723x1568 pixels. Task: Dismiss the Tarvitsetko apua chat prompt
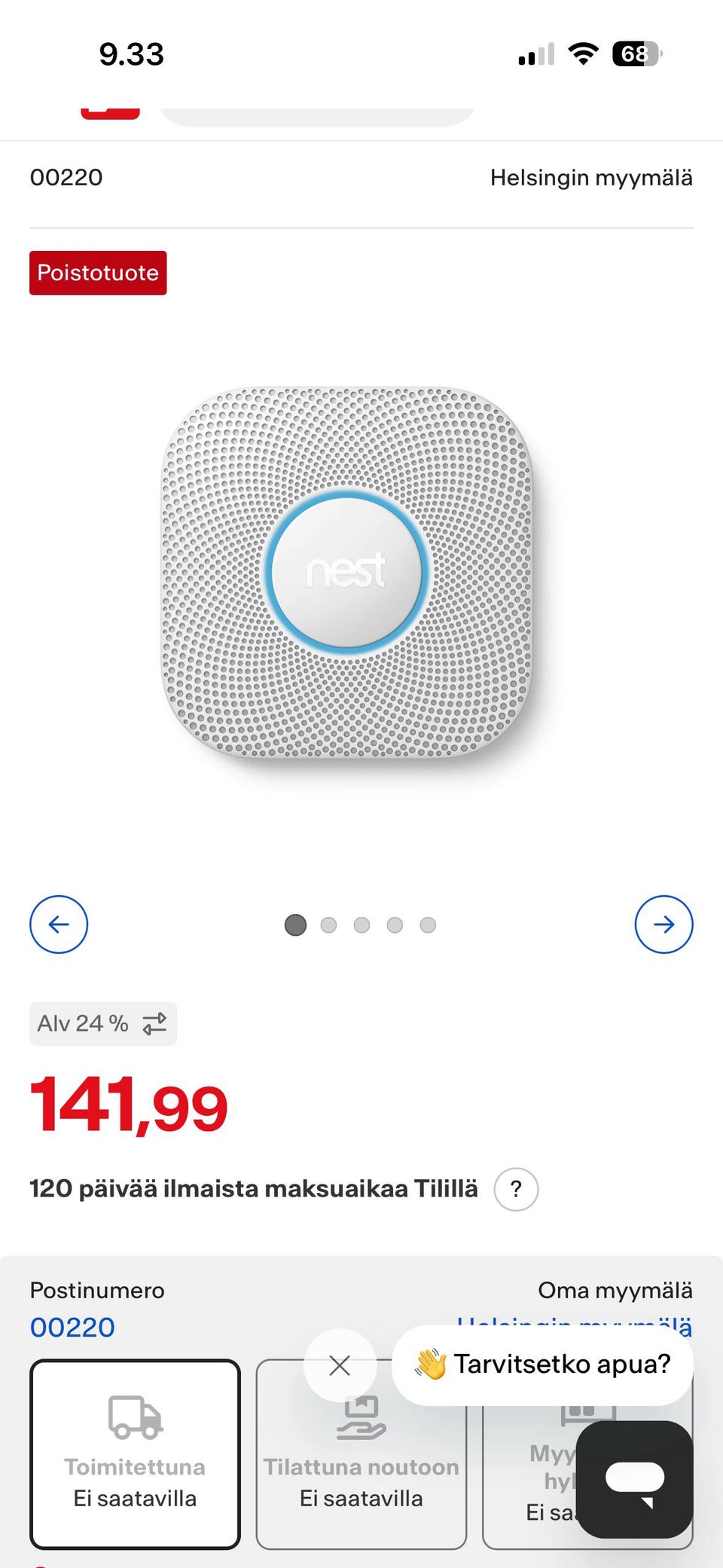[340, 1365]
